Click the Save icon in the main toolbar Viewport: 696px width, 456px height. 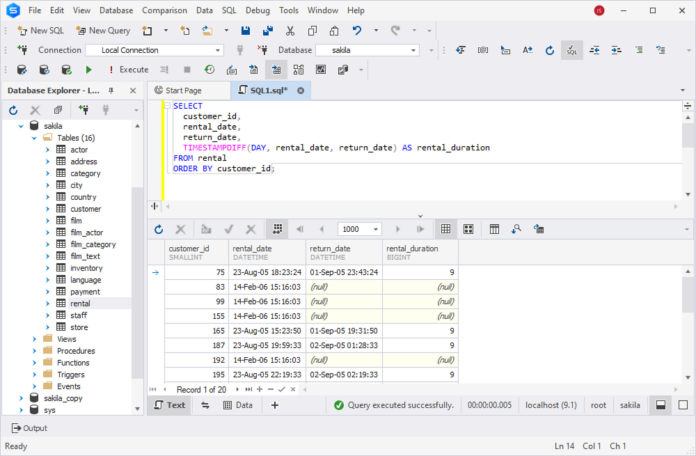click(x=245, y=30)
